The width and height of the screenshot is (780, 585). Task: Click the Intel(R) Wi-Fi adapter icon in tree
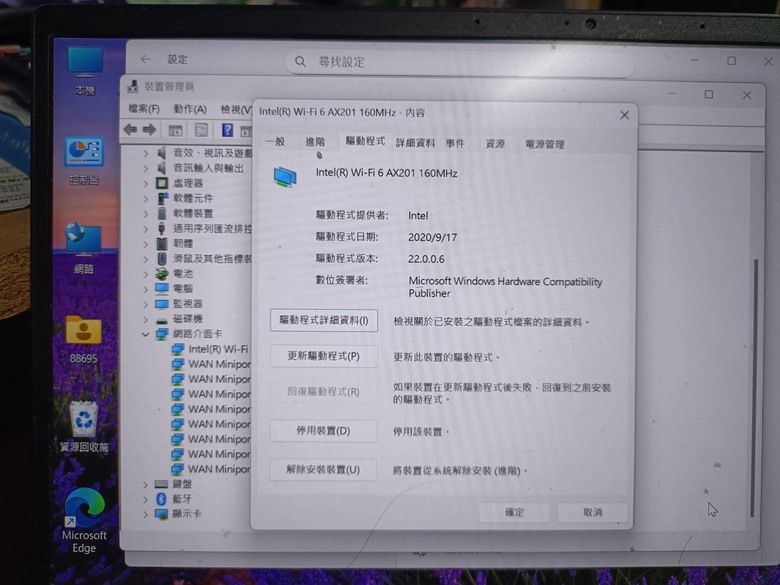click(178, 349)
